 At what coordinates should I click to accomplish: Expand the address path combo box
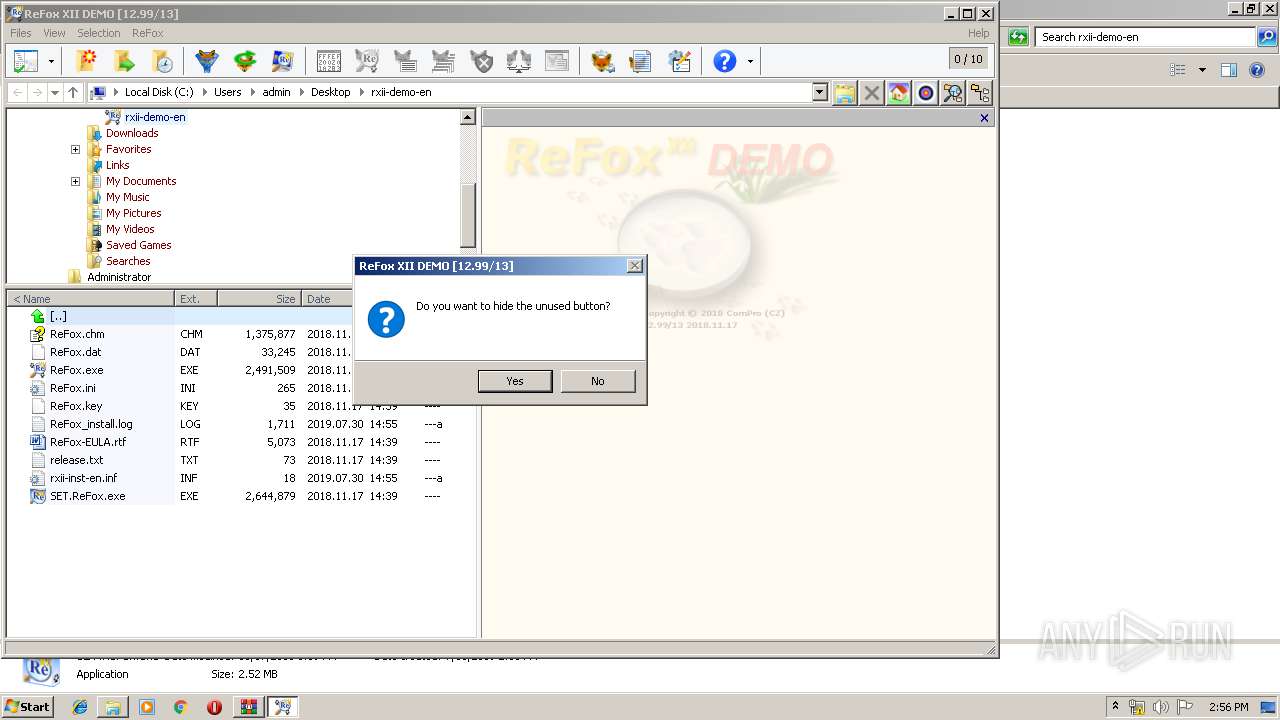click(820, 92)
